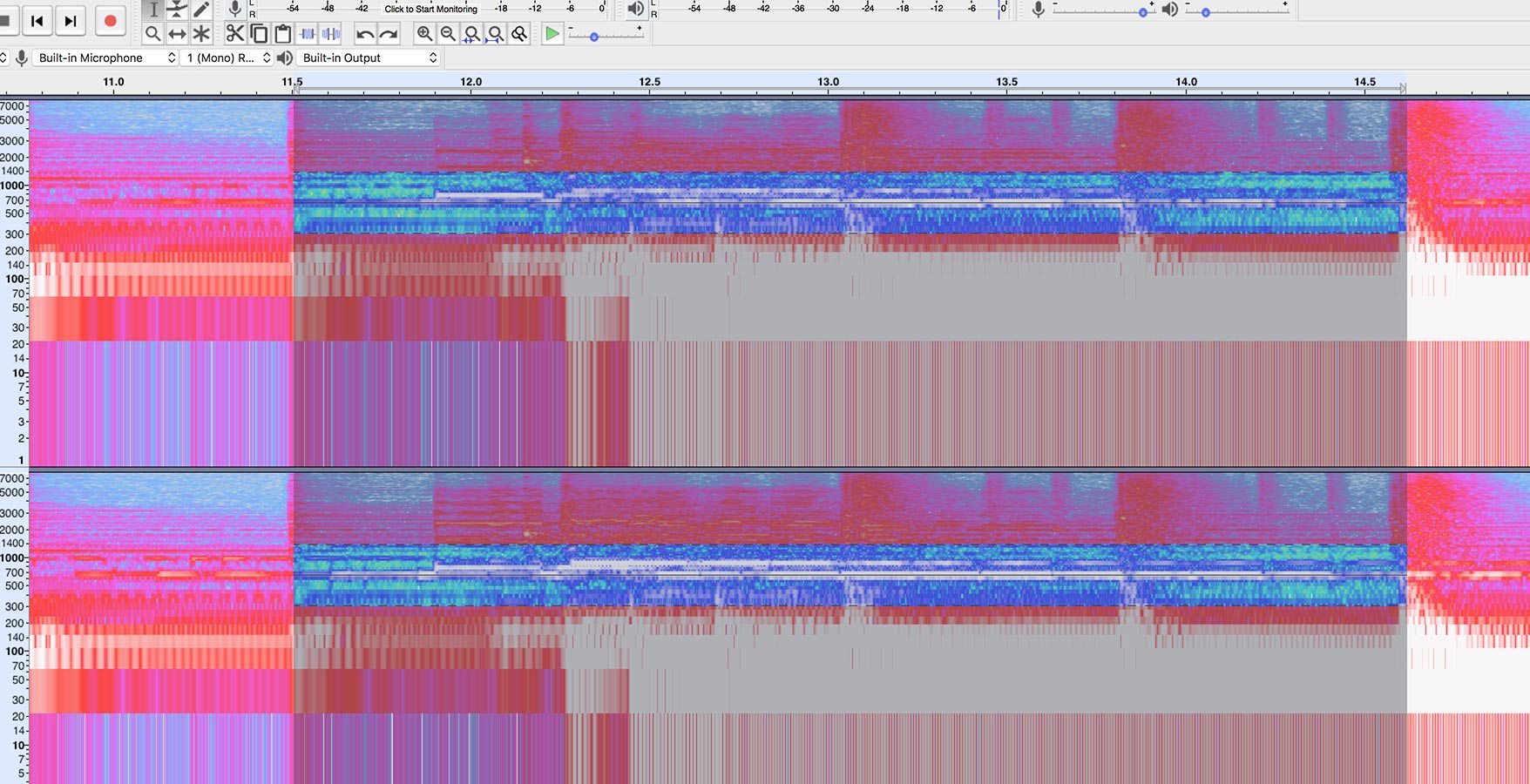The width and height of the screenshot is (1530, 784).
Task: Select the Time Shift arrow tool
Action: 177,34
